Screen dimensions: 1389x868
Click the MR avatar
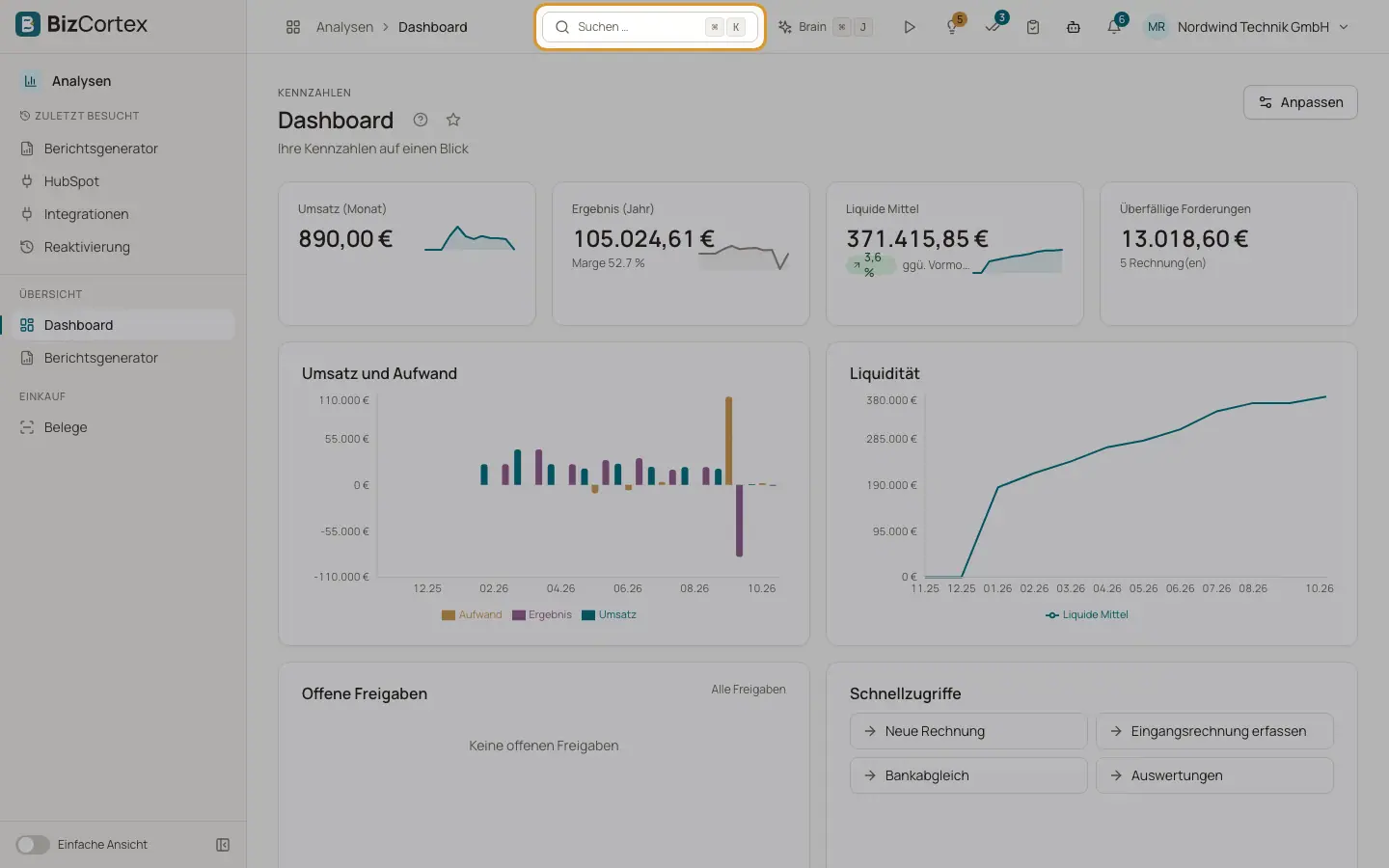(1157, 27)
